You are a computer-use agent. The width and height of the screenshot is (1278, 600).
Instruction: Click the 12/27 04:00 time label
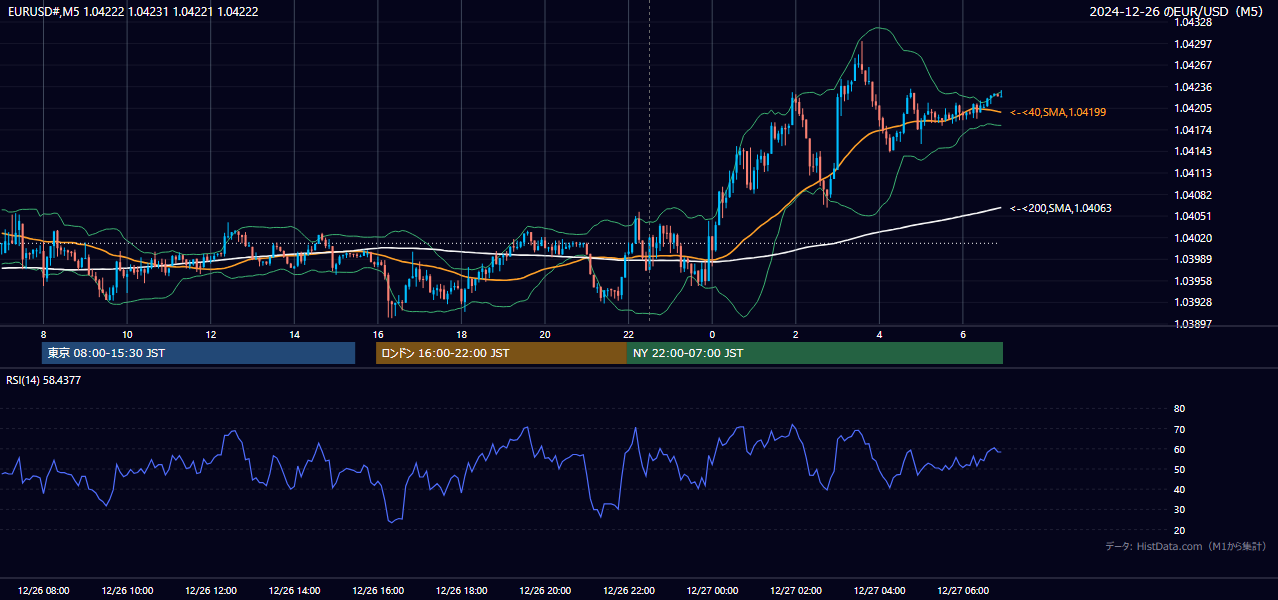pos(879,591)
